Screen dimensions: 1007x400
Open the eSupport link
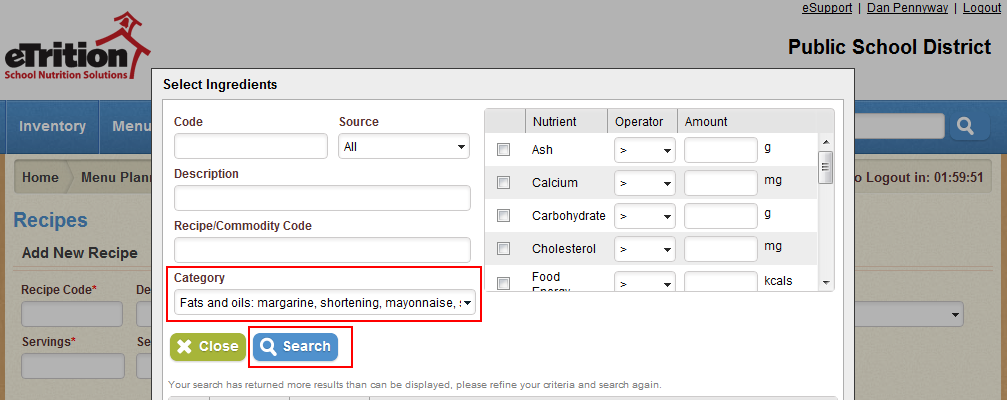827,8
